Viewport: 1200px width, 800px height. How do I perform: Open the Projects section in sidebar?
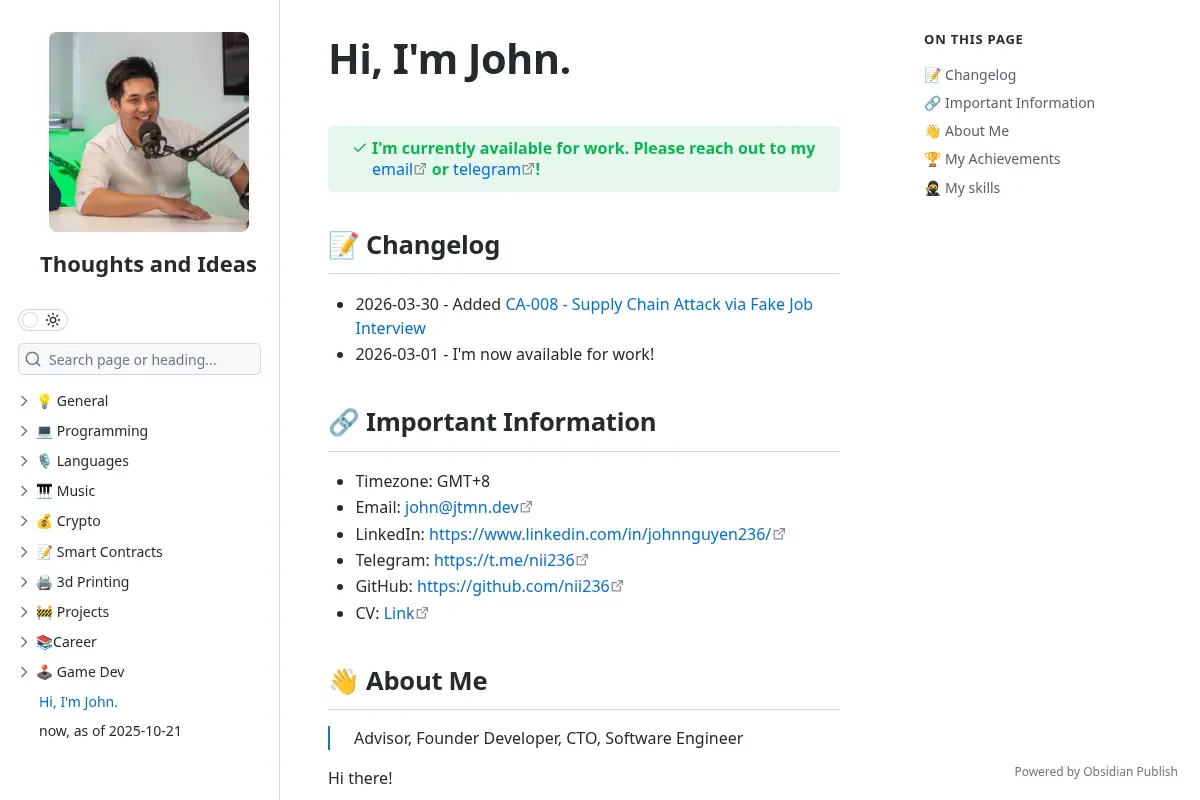[73, 612]
